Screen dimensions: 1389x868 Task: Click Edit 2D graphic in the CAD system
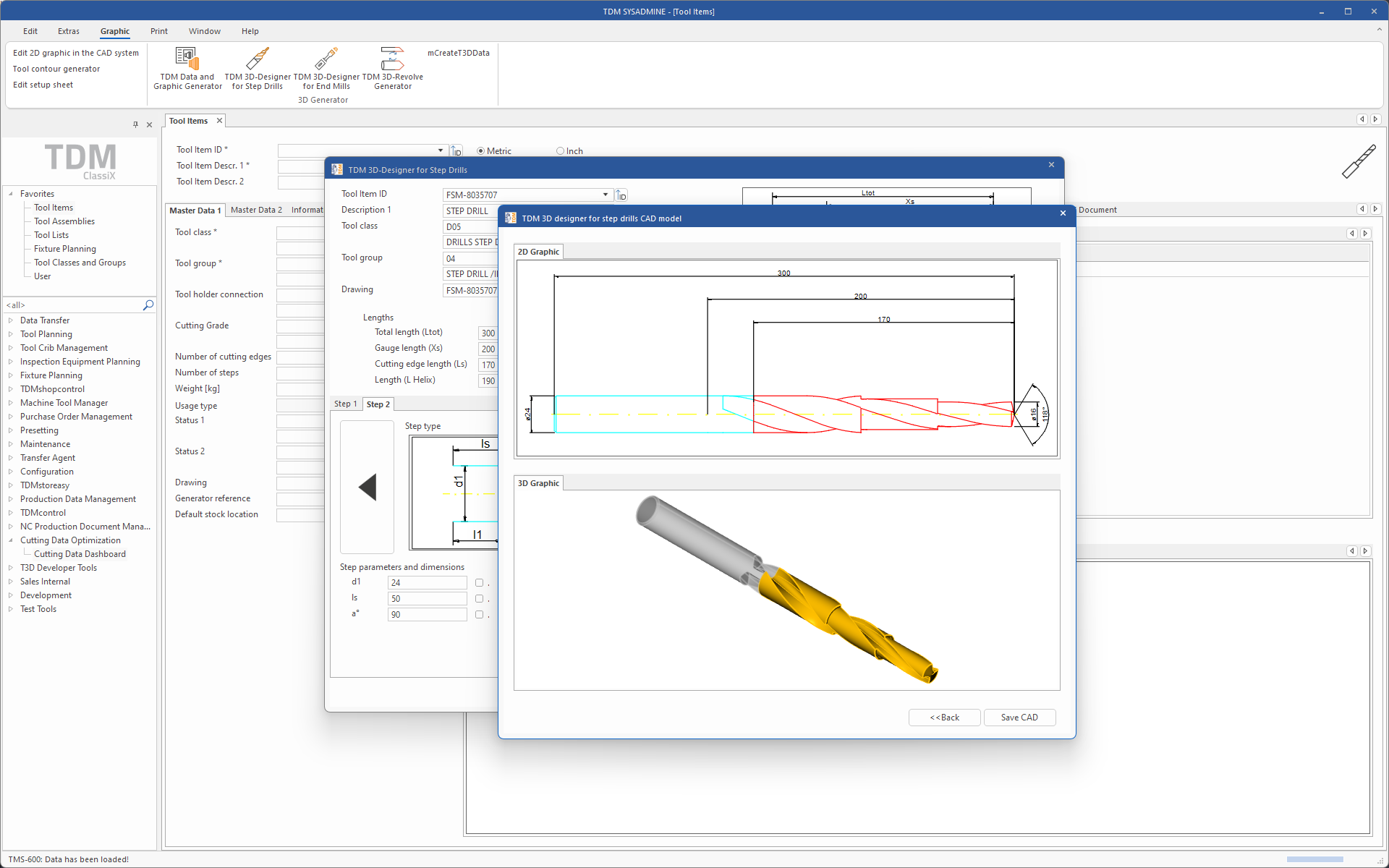(76, 53)
